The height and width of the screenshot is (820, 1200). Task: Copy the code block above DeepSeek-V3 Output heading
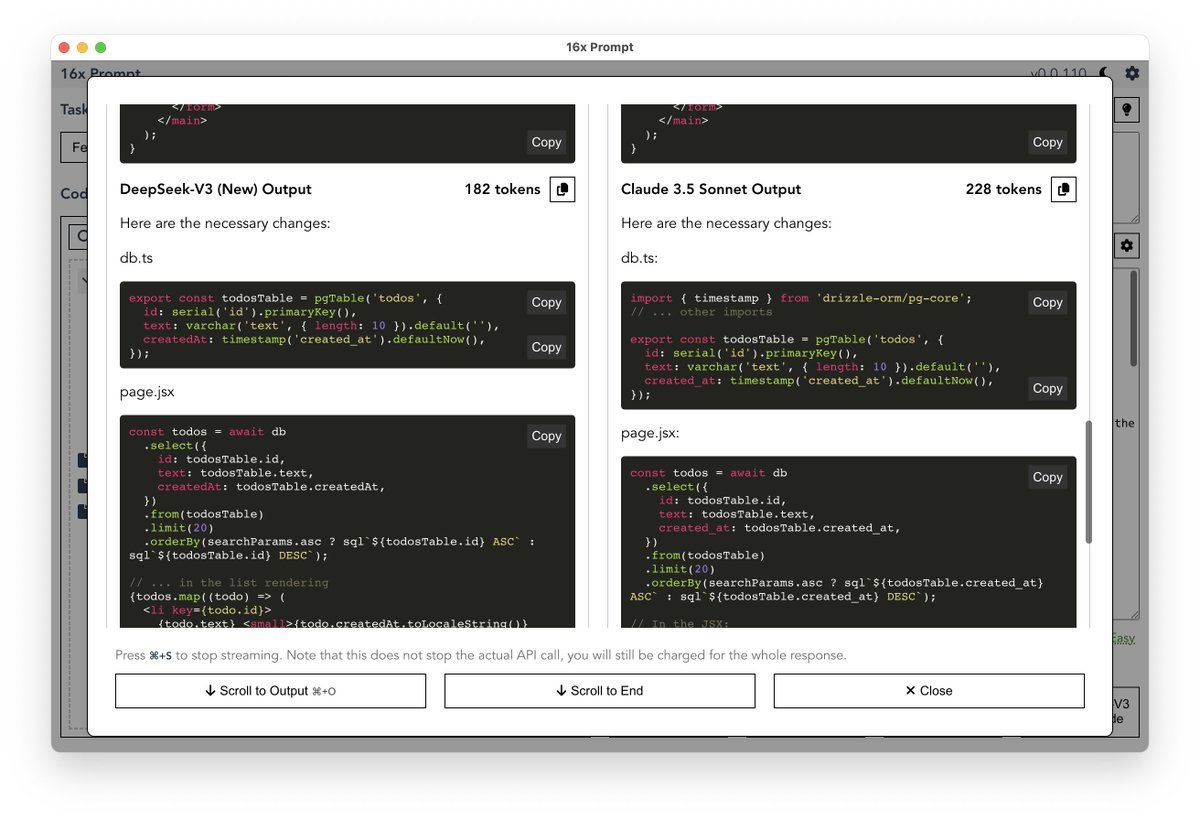tap(546, 142)
